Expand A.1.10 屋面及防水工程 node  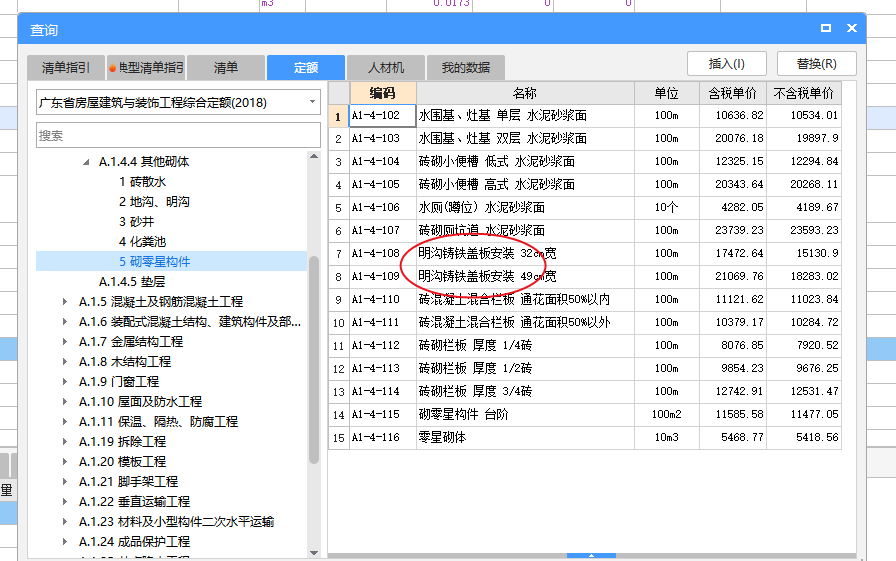65,402
